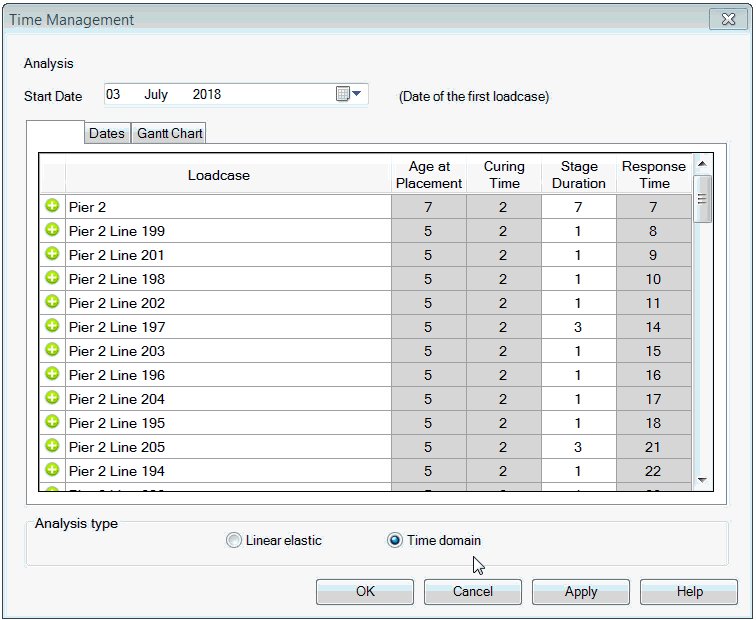This screenshot has height=620, width=756.
Task: Click plus icon for Pier 2 Line 201
Action: (52, 254)
